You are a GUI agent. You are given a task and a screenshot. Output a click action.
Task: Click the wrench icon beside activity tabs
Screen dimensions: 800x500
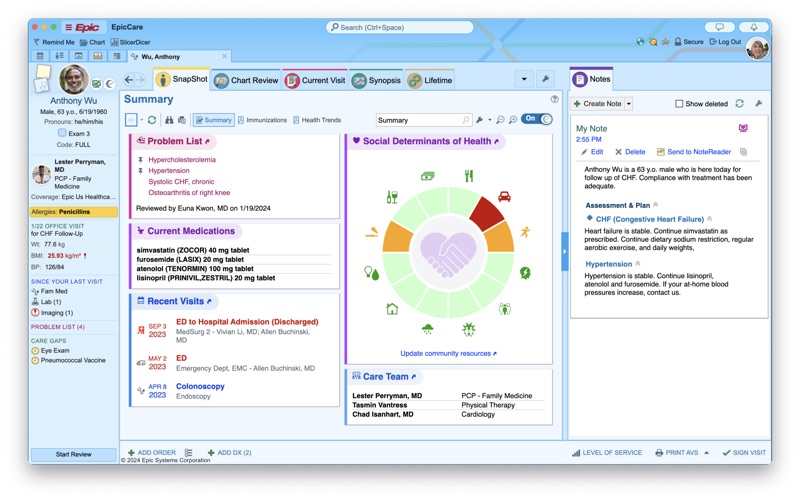pos(545,79)
